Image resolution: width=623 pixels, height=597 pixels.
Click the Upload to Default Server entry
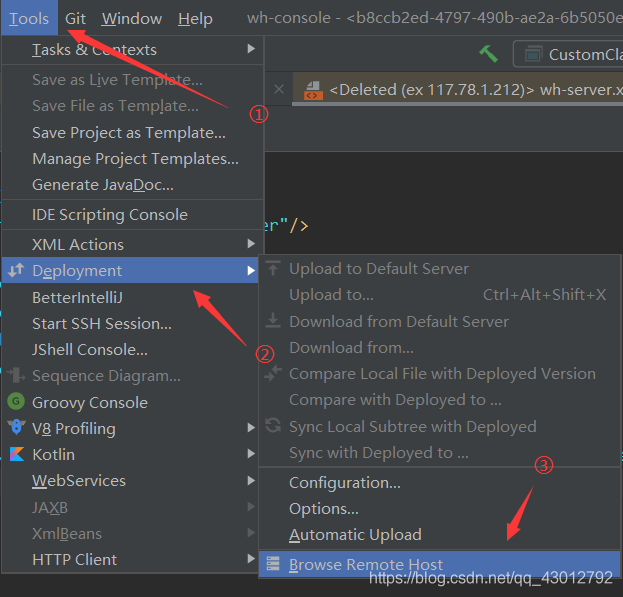(x=439, y=269)
